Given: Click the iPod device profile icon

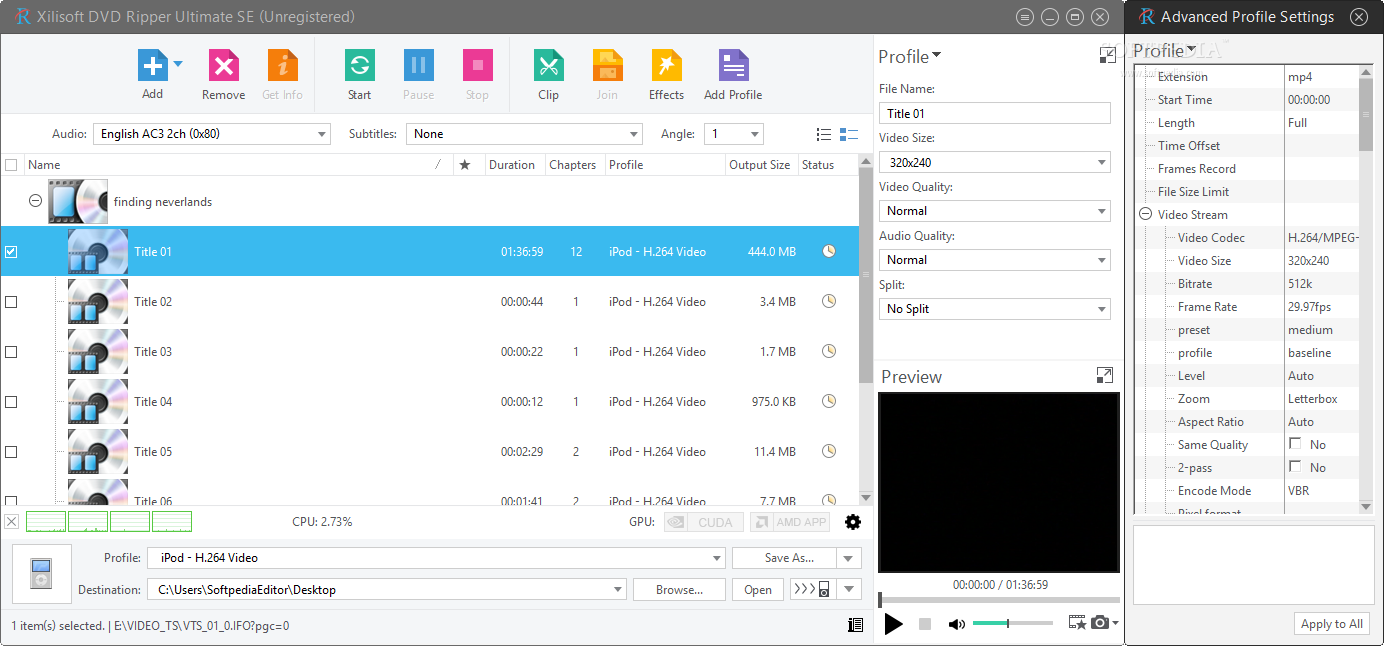Looking at the screenshot, I should point(42,574).
